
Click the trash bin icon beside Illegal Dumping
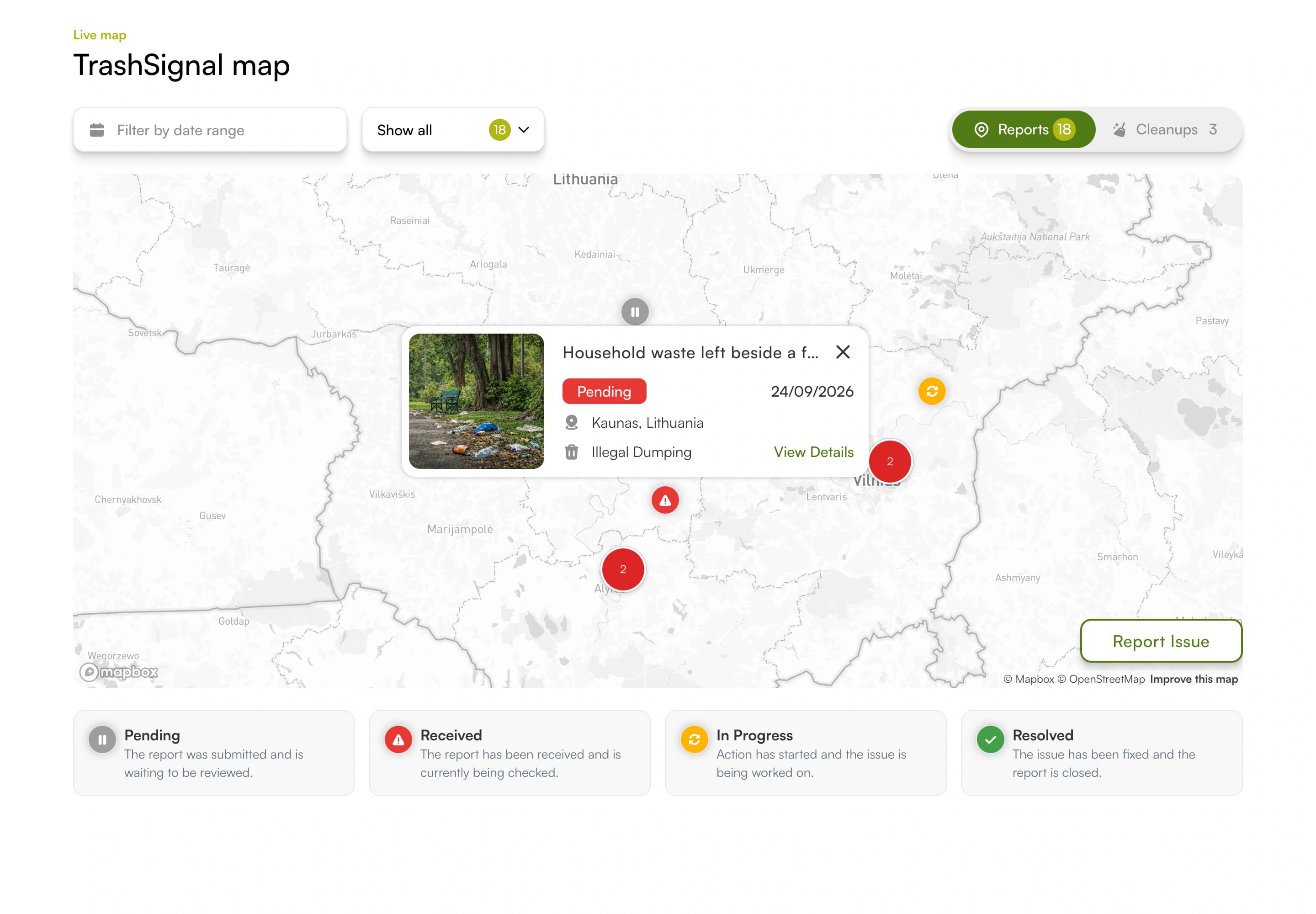[571, 452]
